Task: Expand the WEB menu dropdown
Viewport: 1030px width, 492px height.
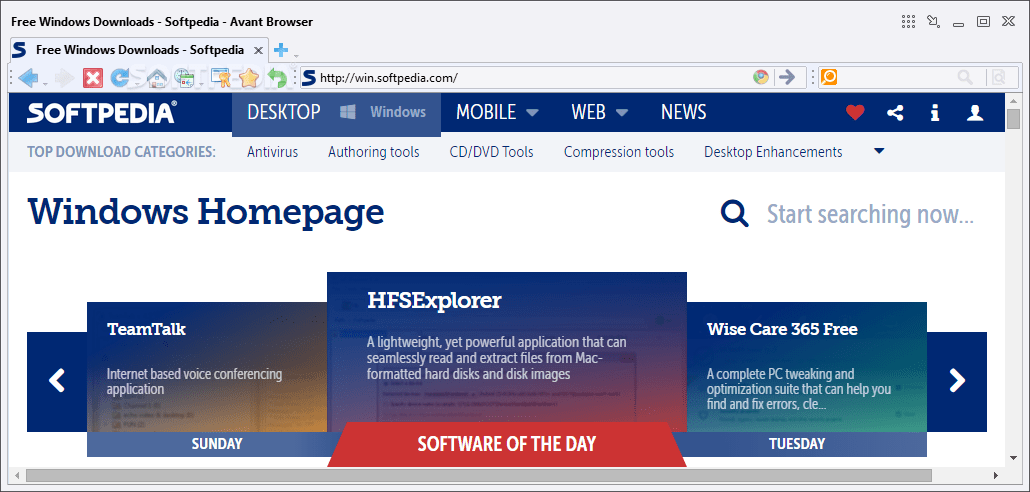Action: 621,112
